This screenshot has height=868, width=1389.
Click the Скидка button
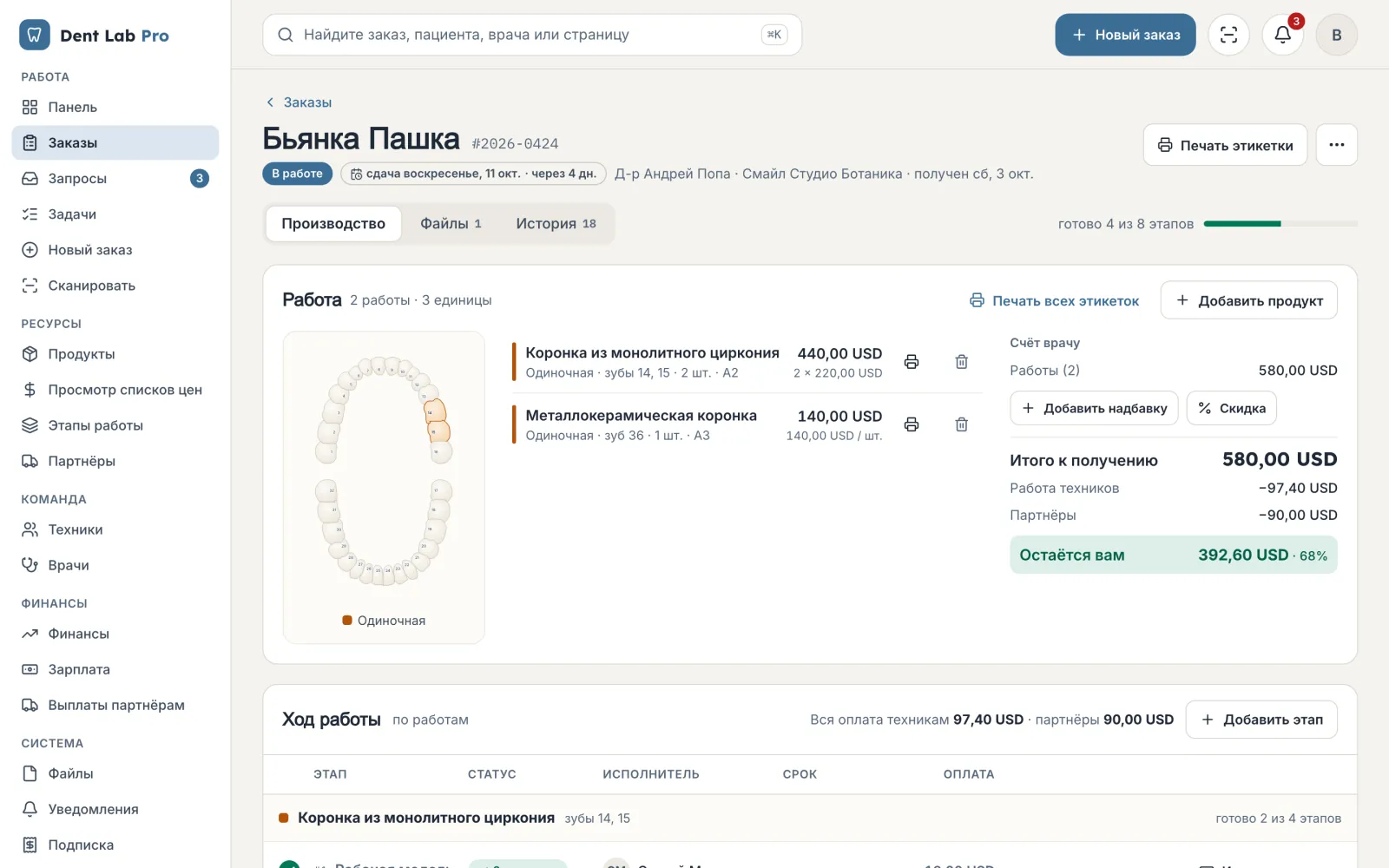click(1231, 408)
